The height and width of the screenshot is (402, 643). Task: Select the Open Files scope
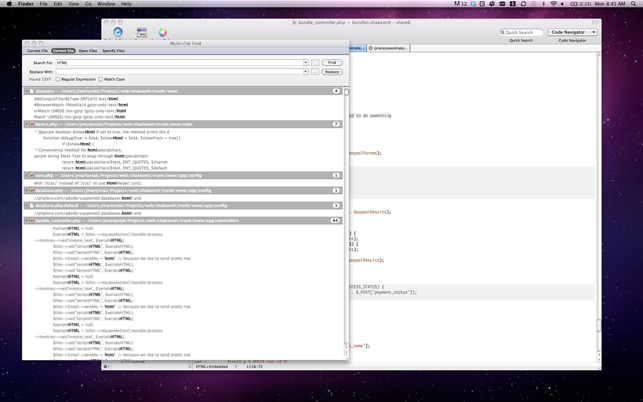pyautogui.click(x=88, y=51)
